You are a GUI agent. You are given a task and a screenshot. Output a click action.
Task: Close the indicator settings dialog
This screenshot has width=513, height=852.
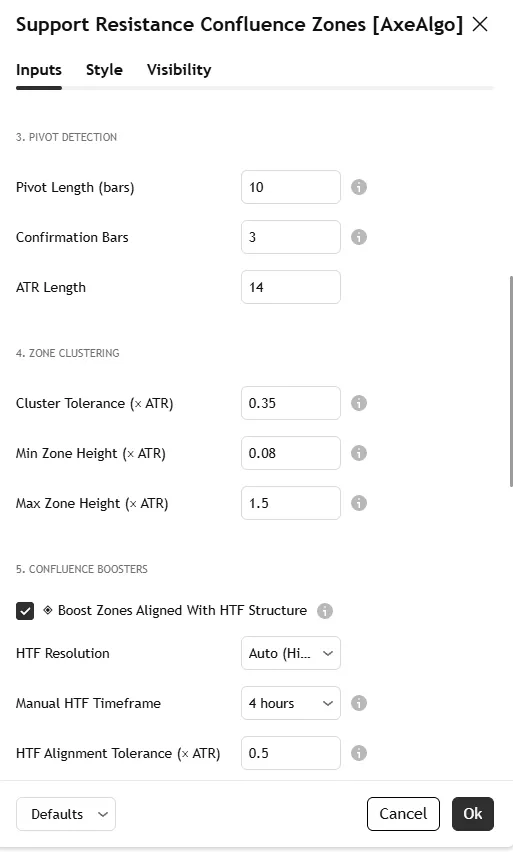coord(480,24)
